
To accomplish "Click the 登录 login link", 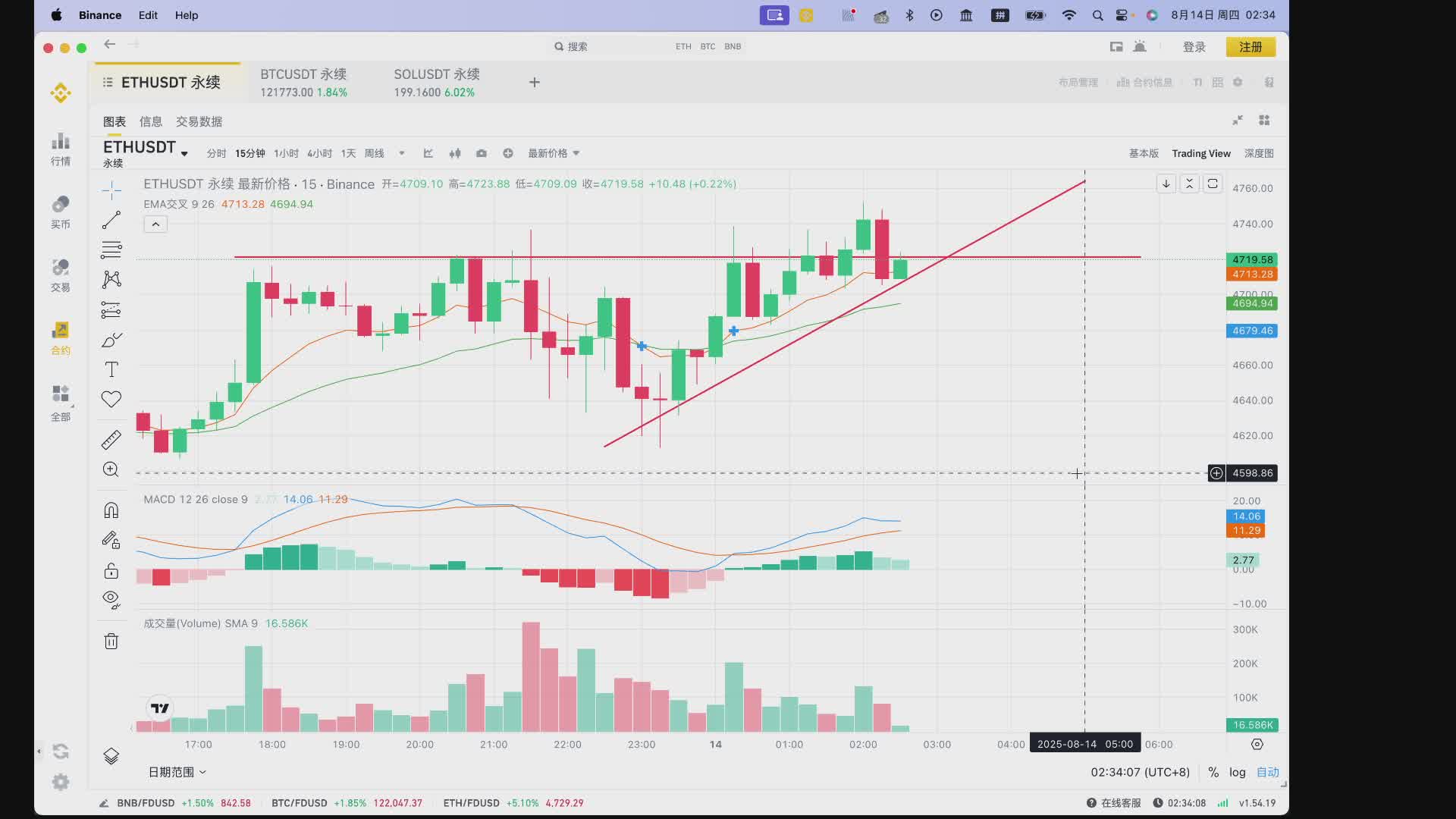I will (x=1194, y=47).
